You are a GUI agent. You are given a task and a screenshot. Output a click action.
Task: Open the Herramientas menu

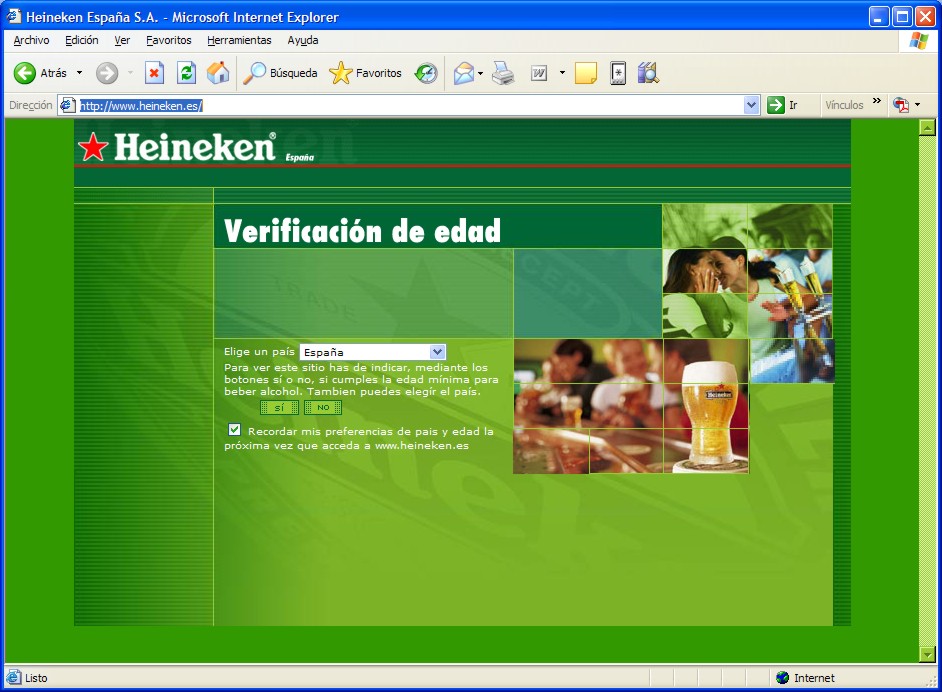(x=239, y=40)
